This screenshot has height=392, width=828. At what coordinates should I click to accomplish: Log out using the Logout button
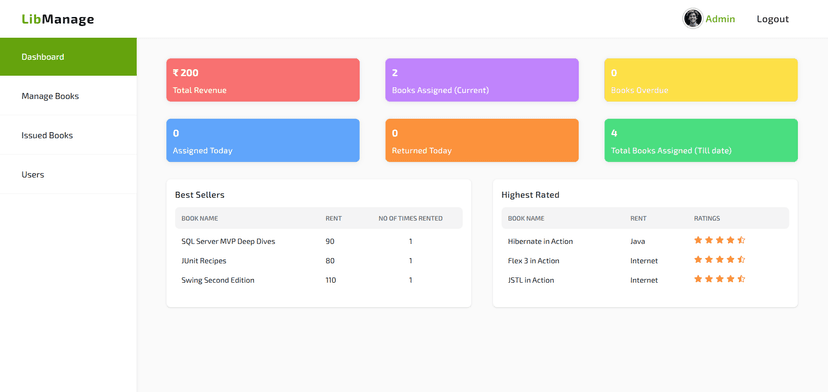click(x=773, y=19)
